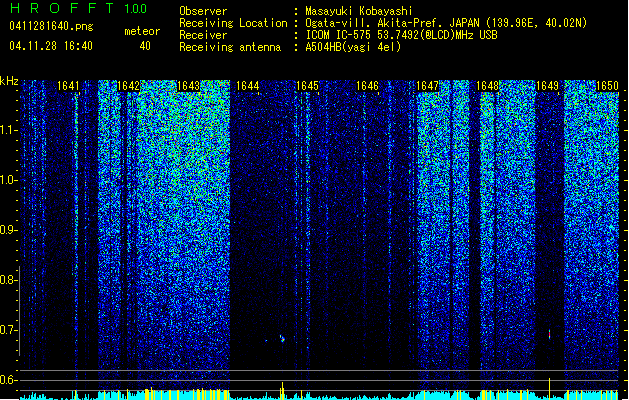Screen dimensions: 629x400
Task: Click the 1.1 frequency axis label
Action: (x=8, y=130)
